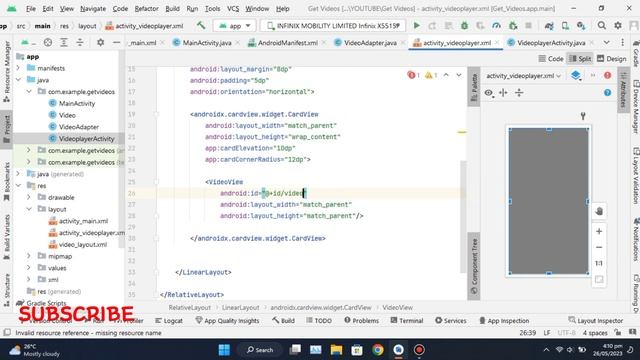This screenshot has height=360, width=640.
Task: Zoom preview to fit screen
Action: (x=599, y=280)
